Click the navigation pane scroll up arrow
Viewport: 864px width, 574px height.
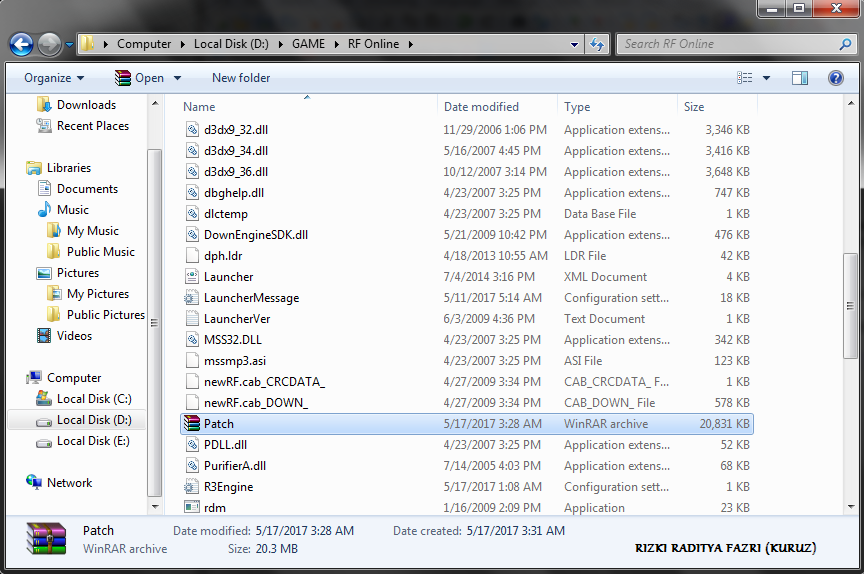click(155, 103)
